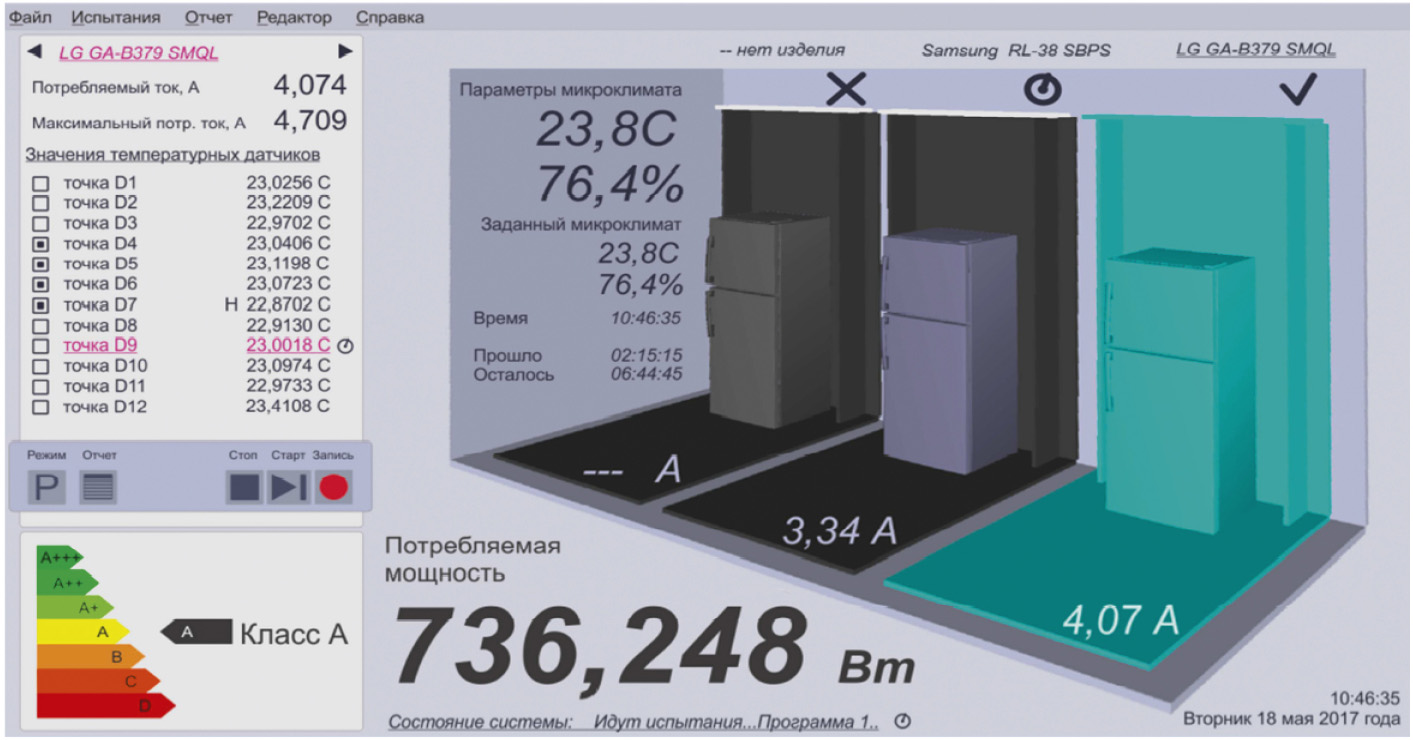Click the 4,709 maximum current value
The height and width of the screenshot is (740, 1413).
point(310,121)
